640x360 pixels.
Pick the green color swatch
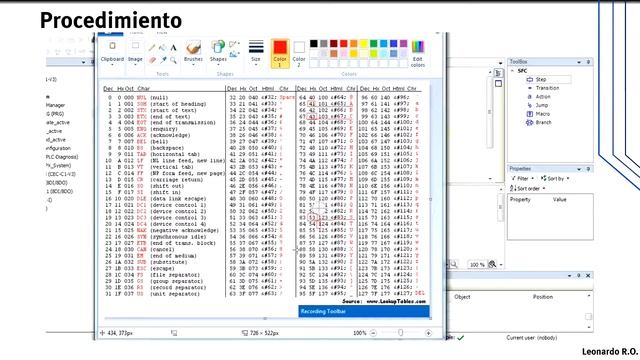point(373,44)
